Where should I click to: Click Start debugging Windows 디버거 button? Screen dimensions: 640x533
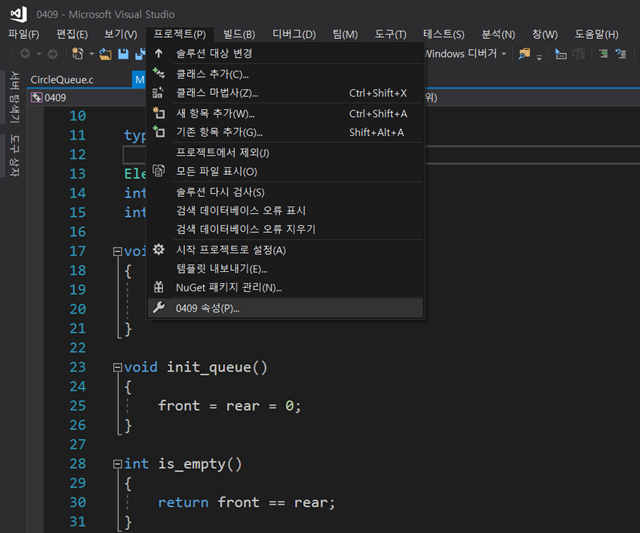(x=461, y=53)
